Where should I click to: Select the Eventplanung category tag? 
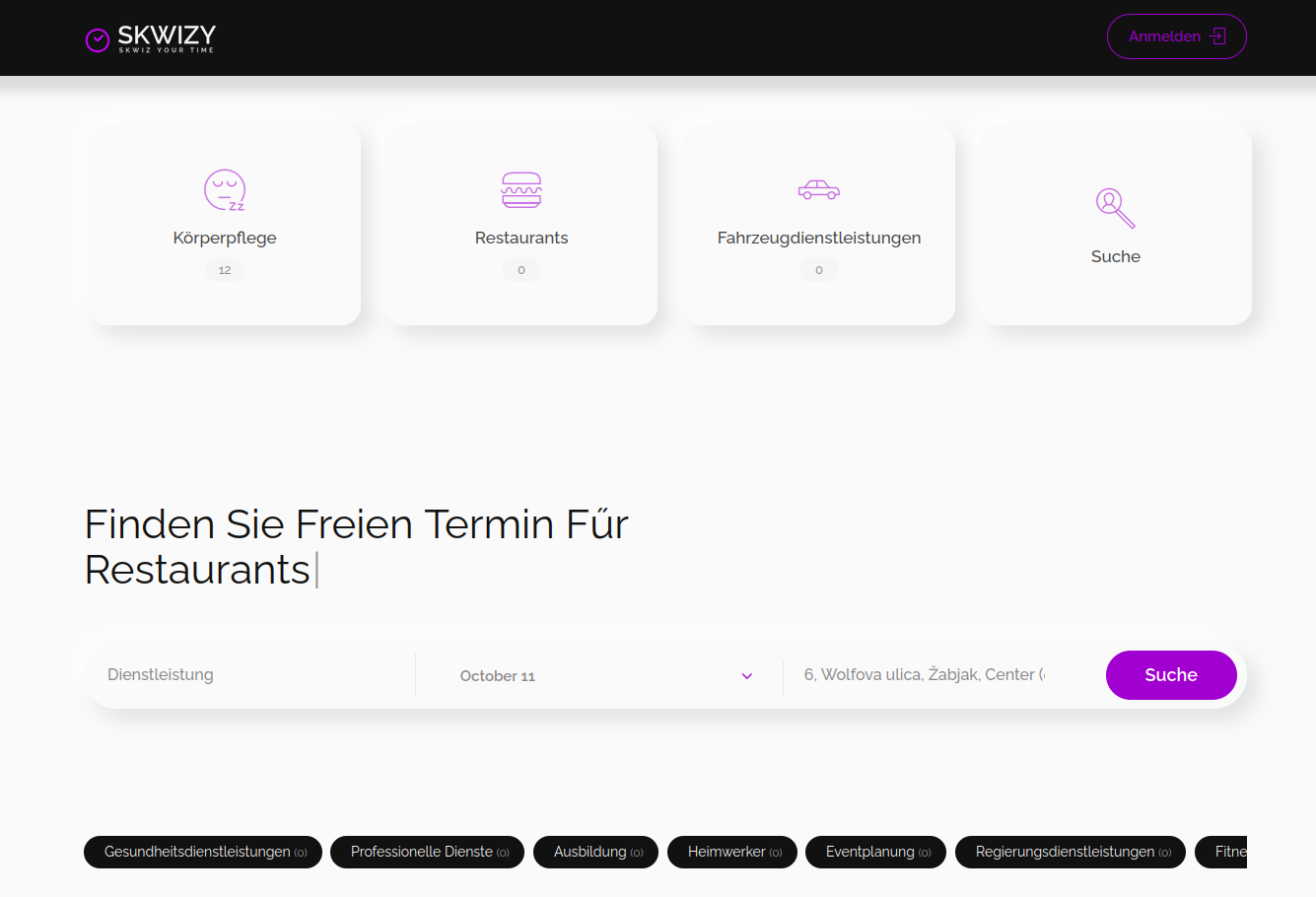click(875, 852)
